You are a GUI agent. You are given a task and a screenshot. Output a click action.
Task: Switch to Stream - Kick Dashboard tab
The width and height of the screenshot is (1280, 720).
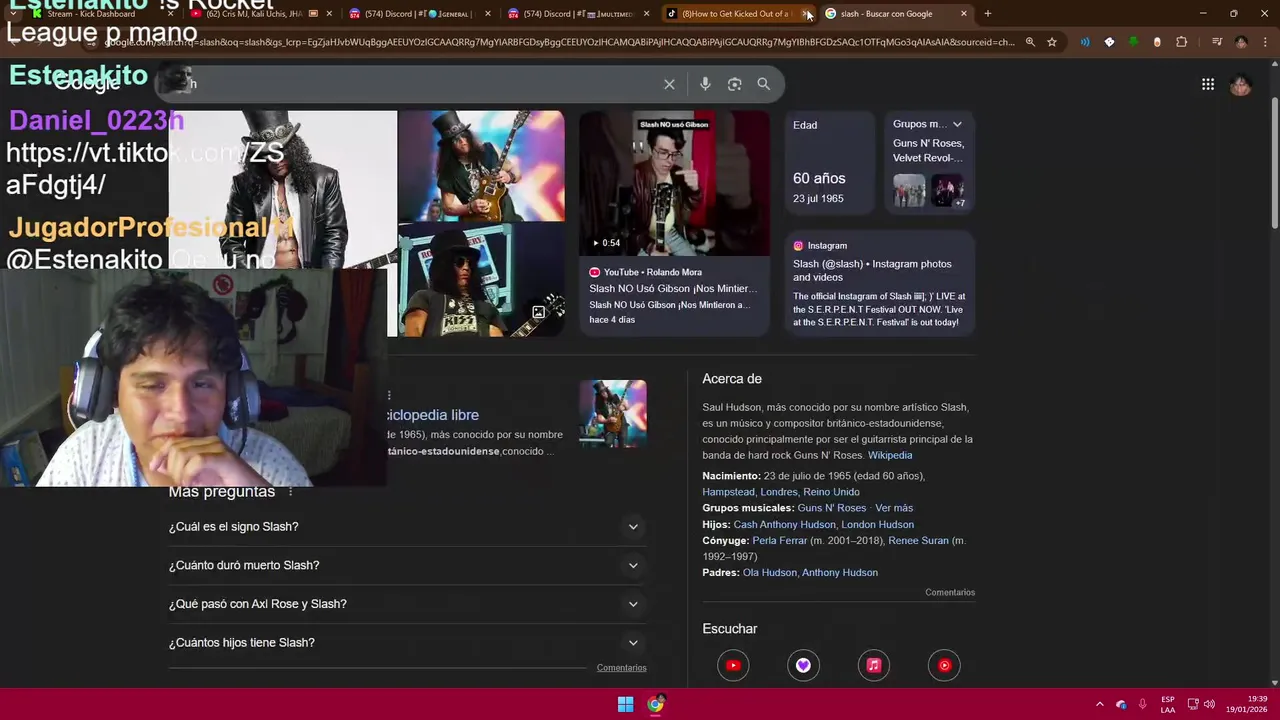click(98, 14)
